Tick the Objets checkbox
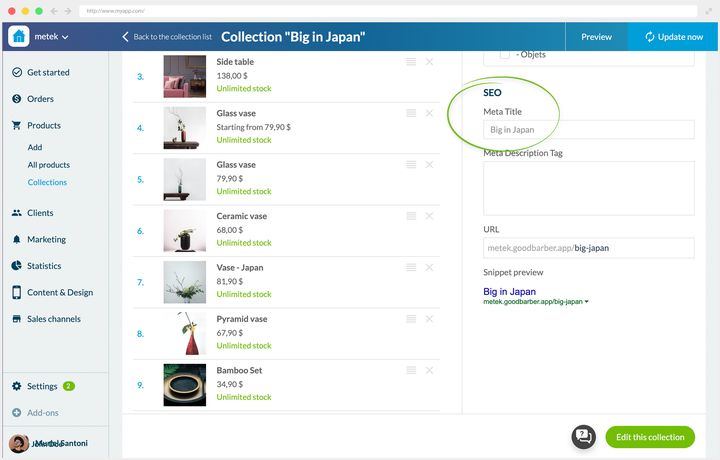 tap(505, 54)
